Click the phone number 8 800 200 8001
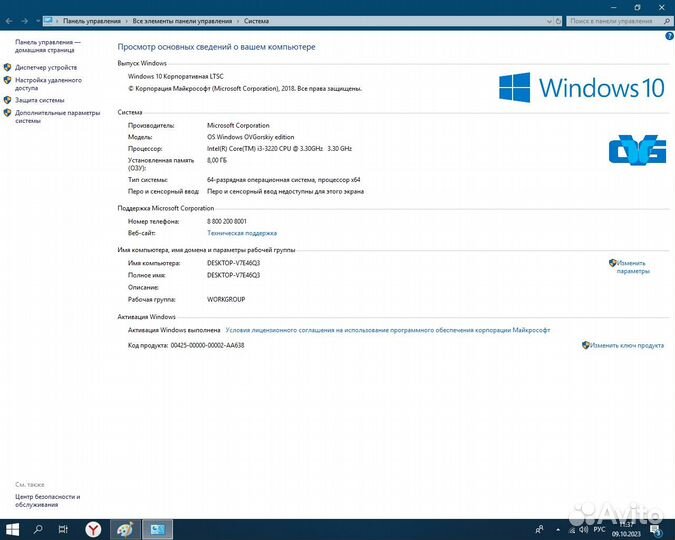This screenshot has width=675, height=540. pyautogui.click(x=227, y=221)
